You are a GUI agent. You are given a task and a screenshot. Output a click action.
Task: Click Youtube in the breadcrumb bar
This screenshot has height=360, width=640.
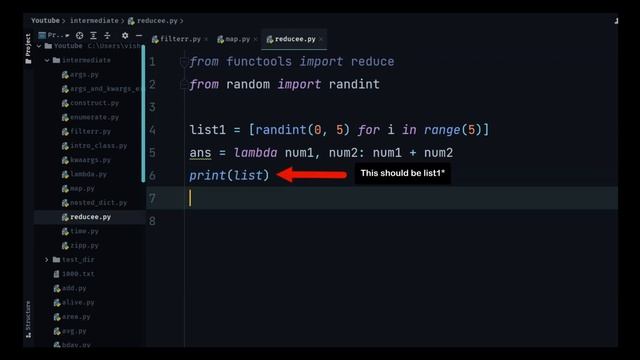45,20
